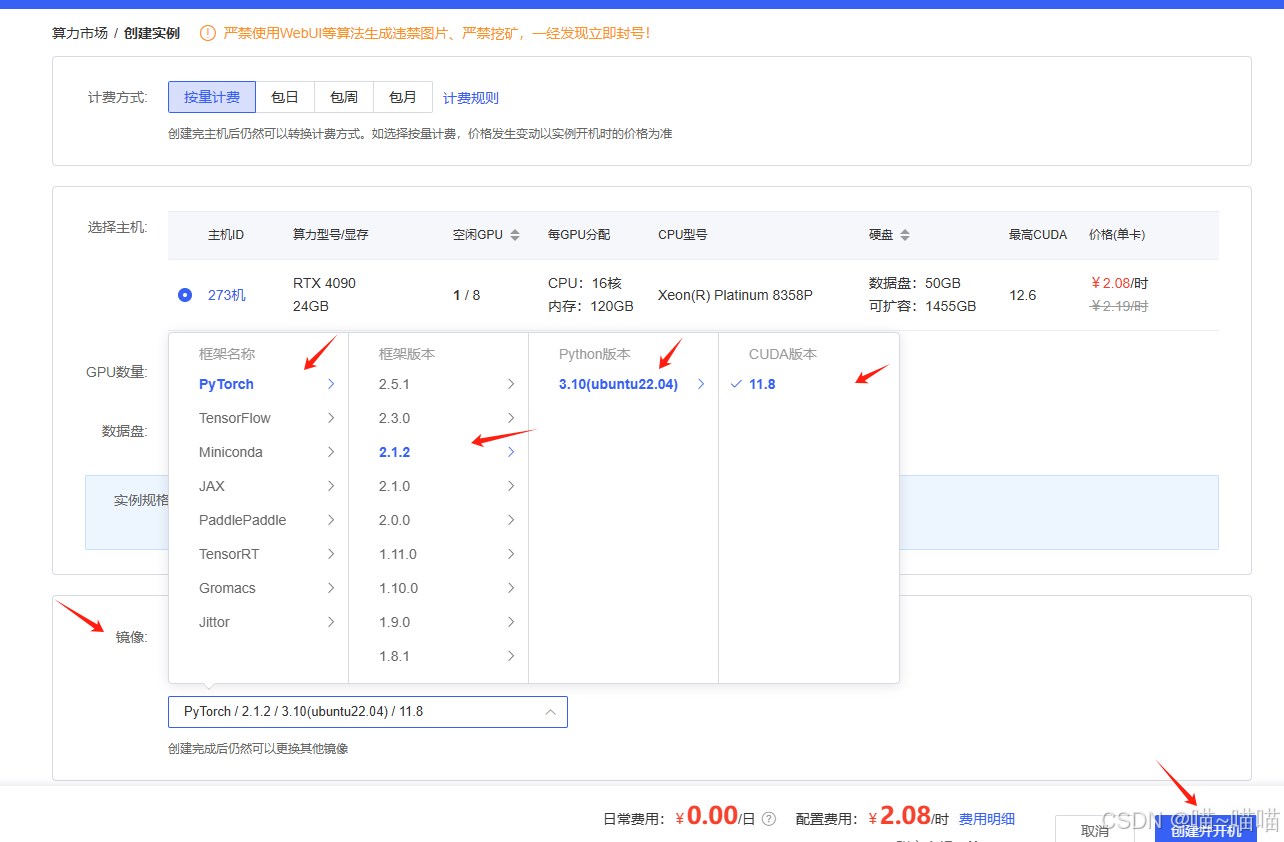The image size is (1284, 842).
Task: Pick framework version 2.1.0
Action: (x=394, y=486)
